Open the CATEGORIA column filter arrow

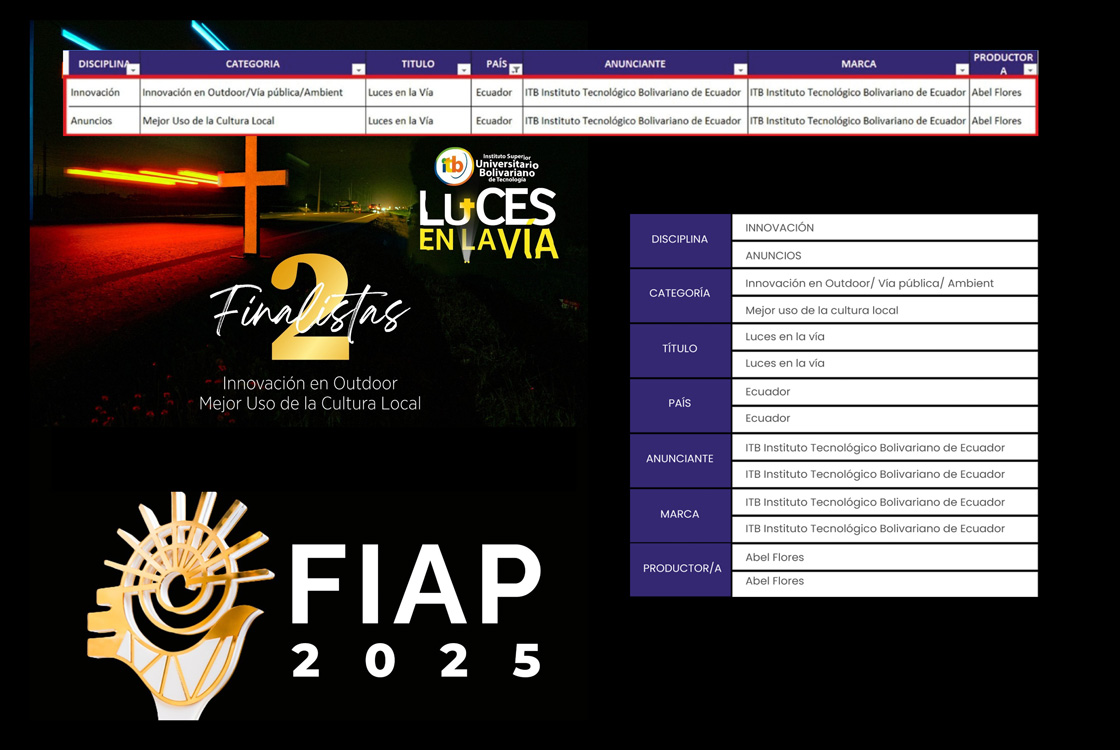coord(359,70)
